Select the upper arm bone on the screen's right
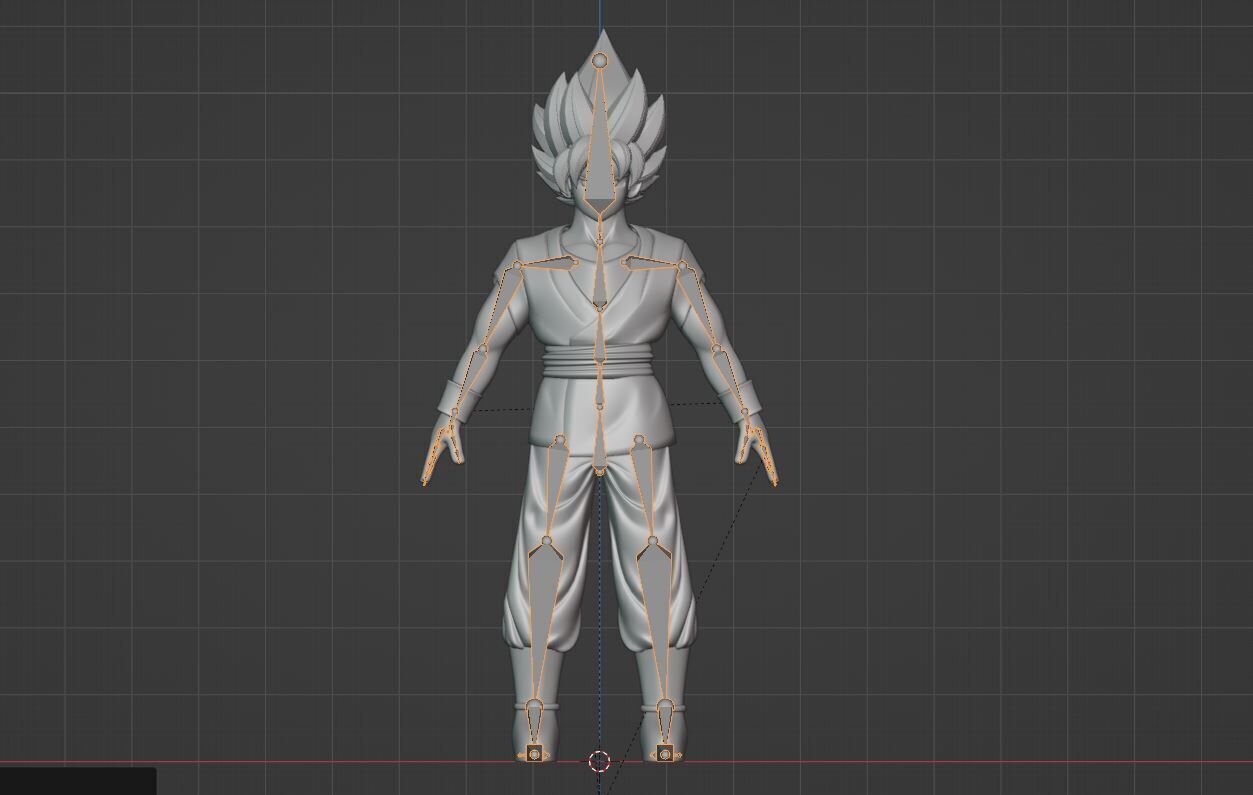Viewport: 1253px width, 795px height. tap(699, 306)
